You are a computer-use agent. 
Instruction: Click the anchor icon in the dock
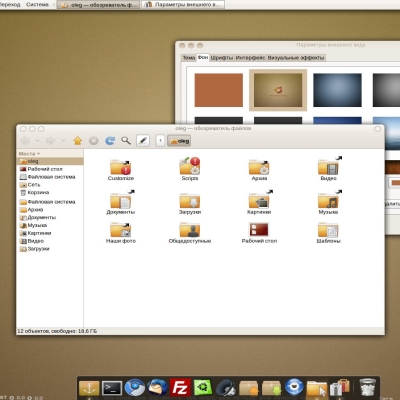89,388
